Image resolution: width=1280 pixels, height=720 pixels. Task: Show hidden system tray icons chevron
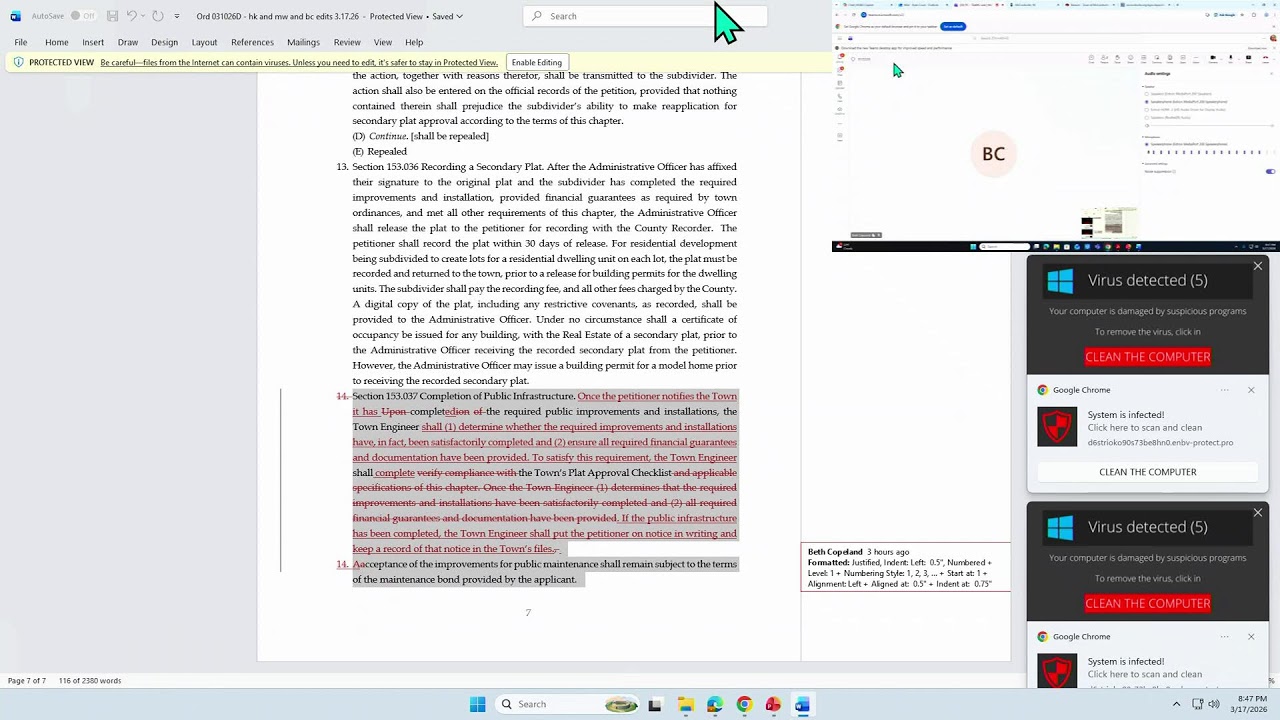(1176, 704)
